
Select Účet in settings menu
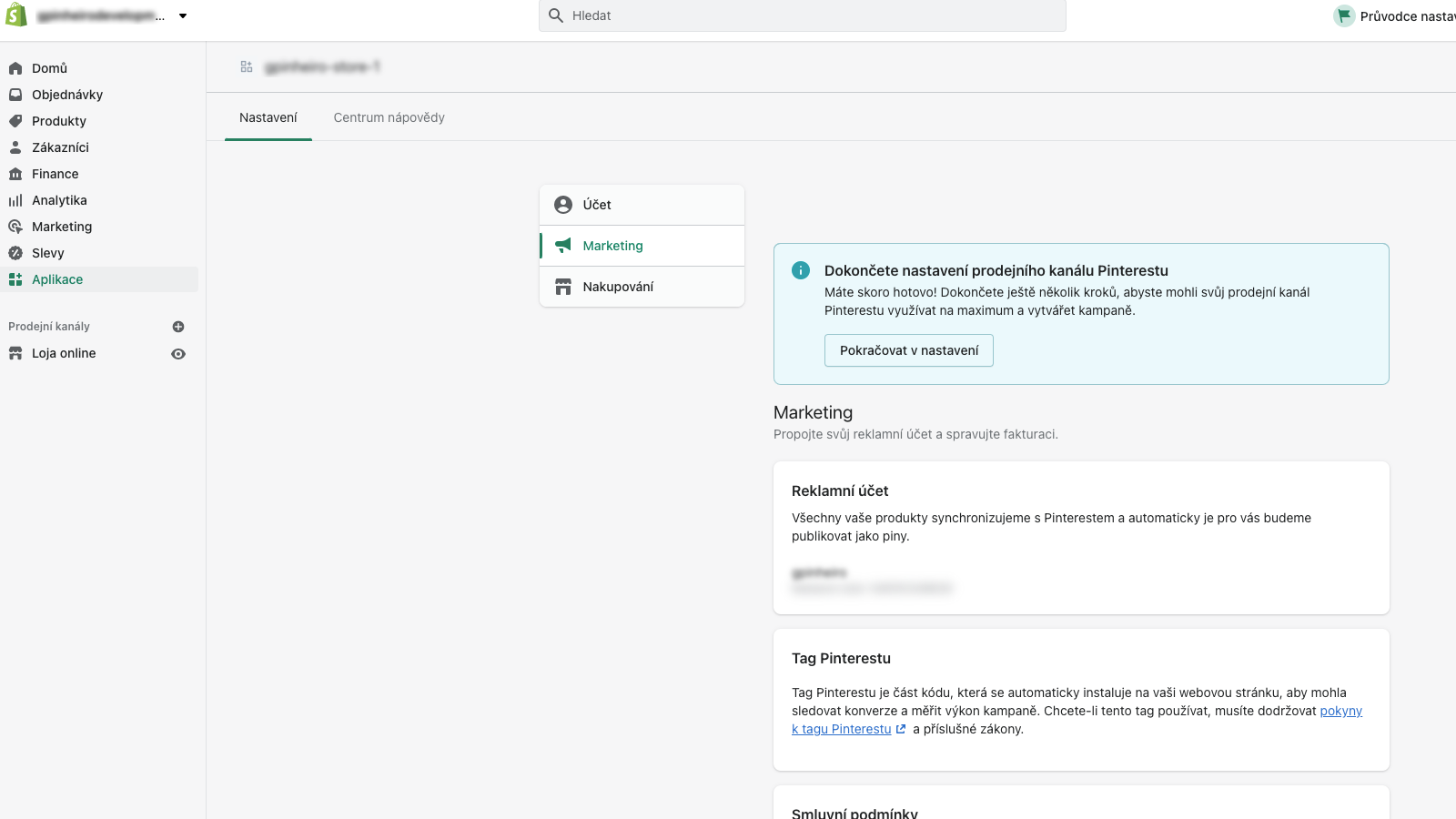pyautogui.click(x=642, y=205)
